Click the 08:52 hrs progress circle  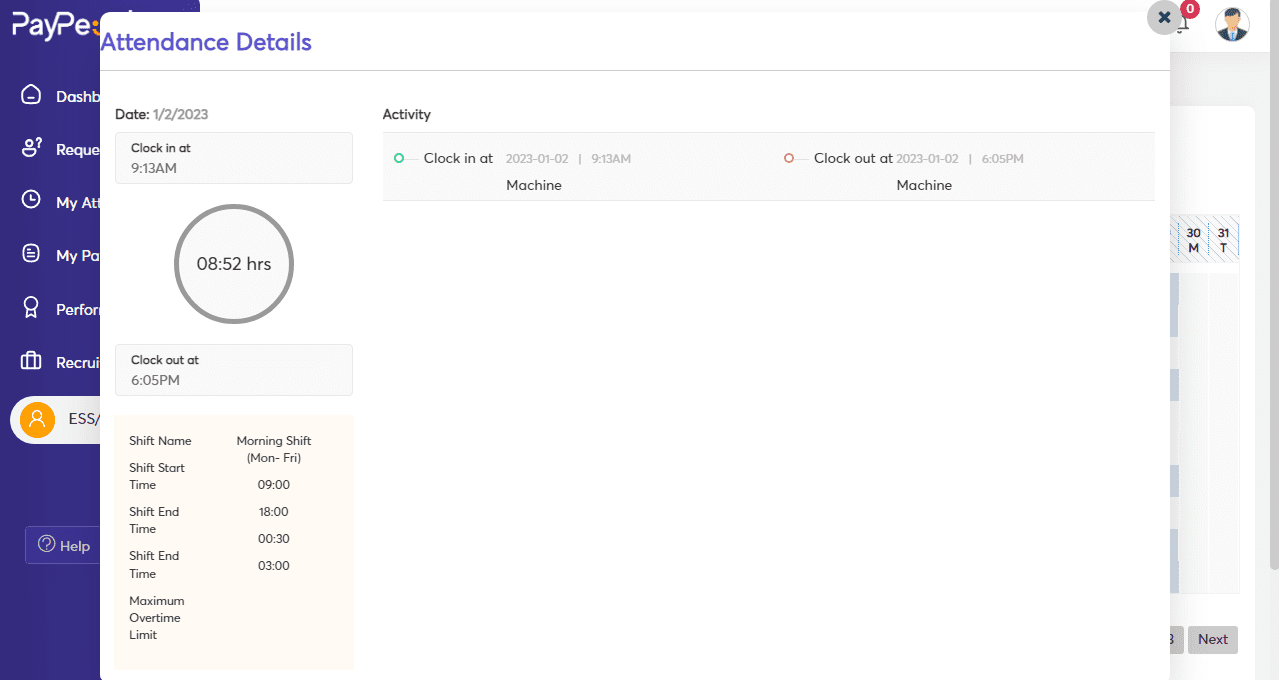point(234,264)
